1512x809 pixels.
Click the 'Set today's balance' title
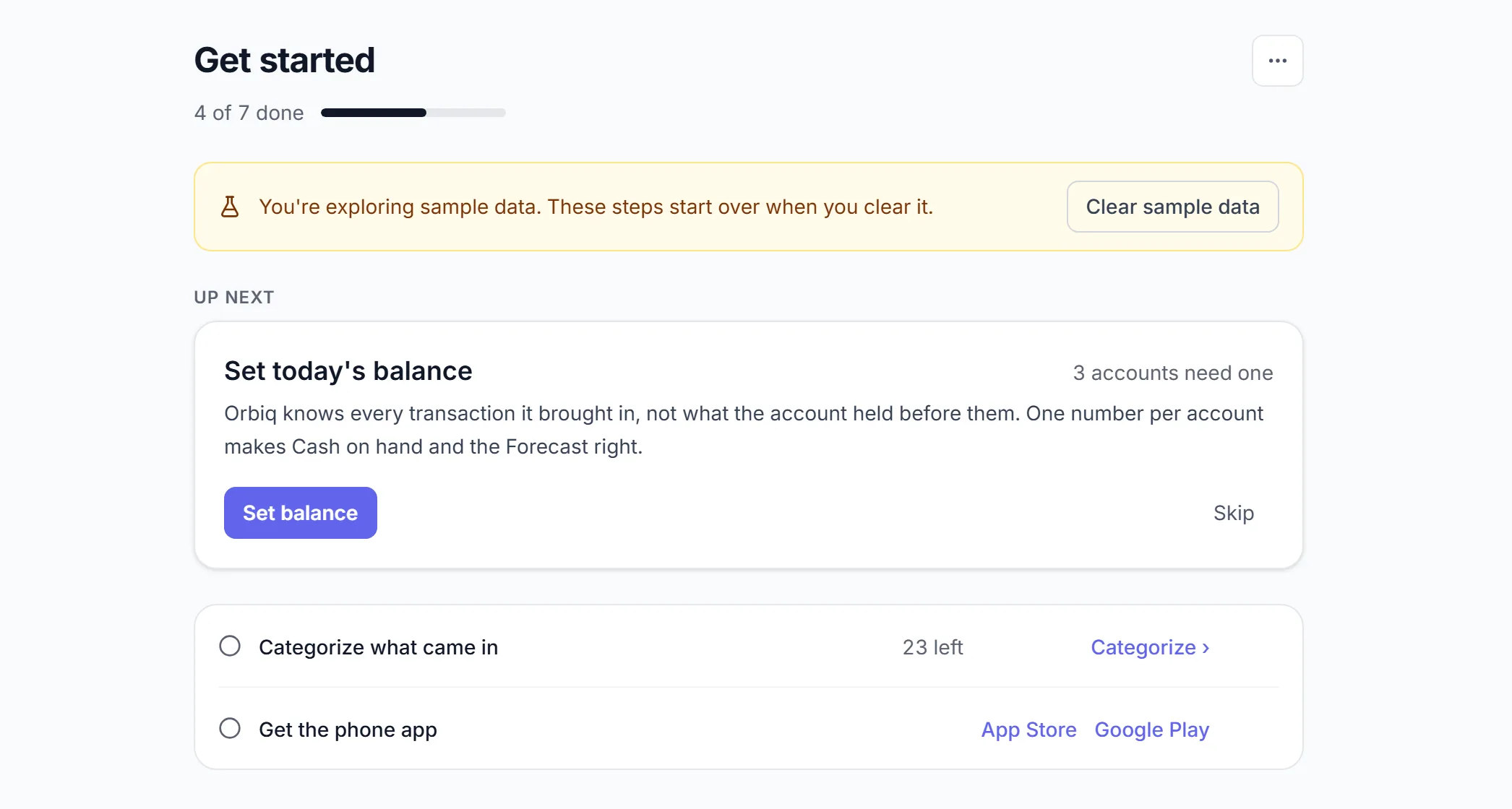click(348, 371)
